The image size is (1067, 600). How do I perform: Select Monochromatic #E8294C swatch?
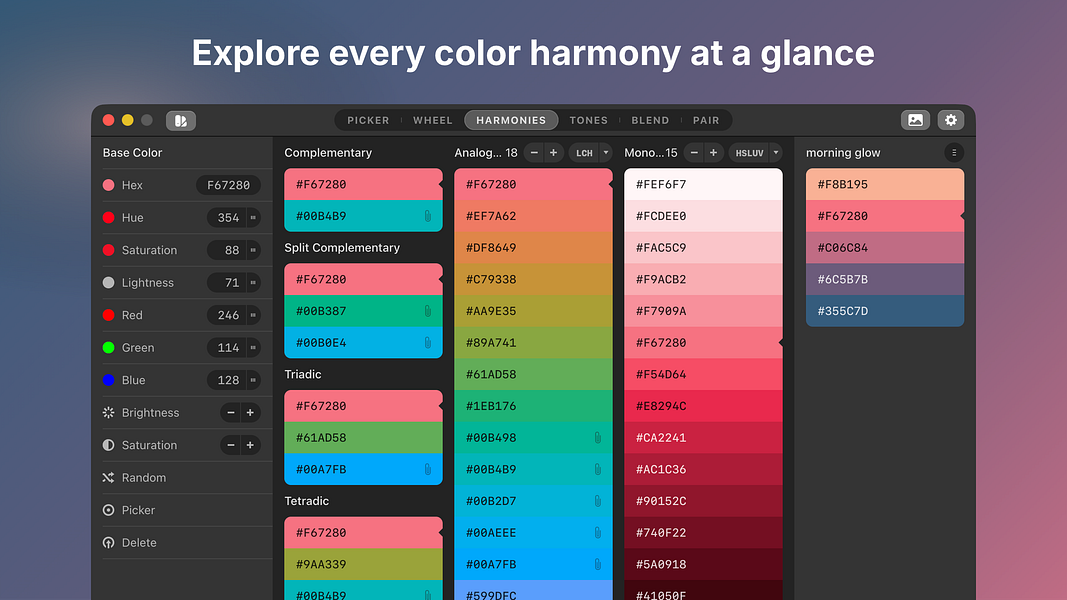(x=703, y=406)
